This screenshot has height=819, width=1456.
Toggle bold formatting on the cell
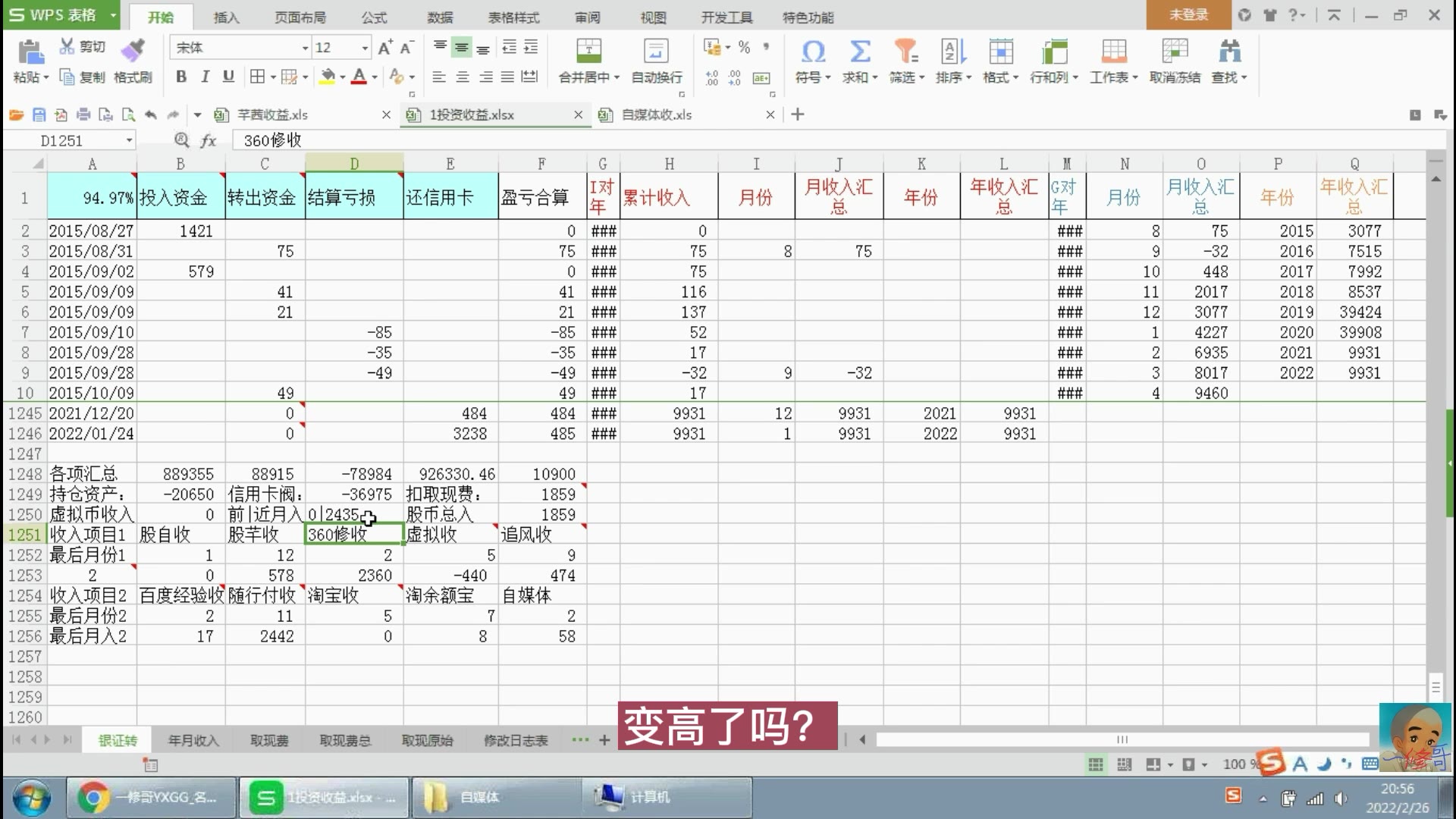pyautogui.click(x=180, y=77)
